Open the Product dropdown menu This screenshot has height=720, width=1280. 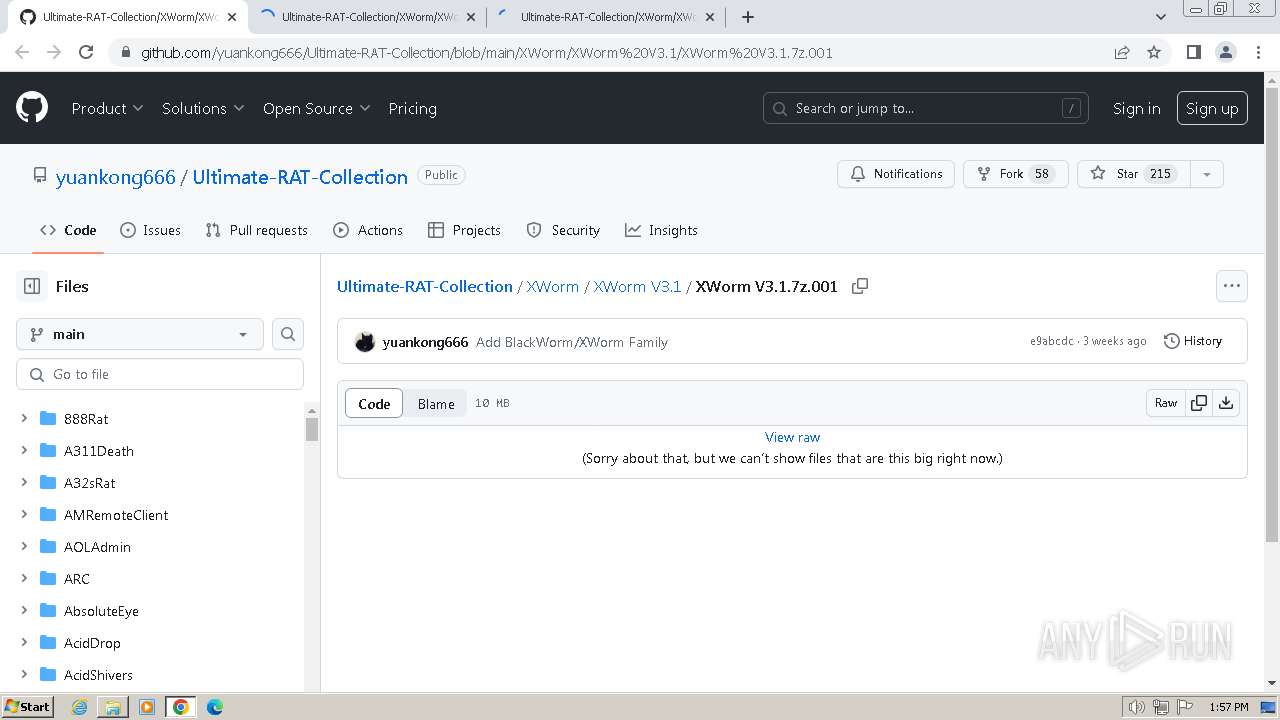pos(107,108)
